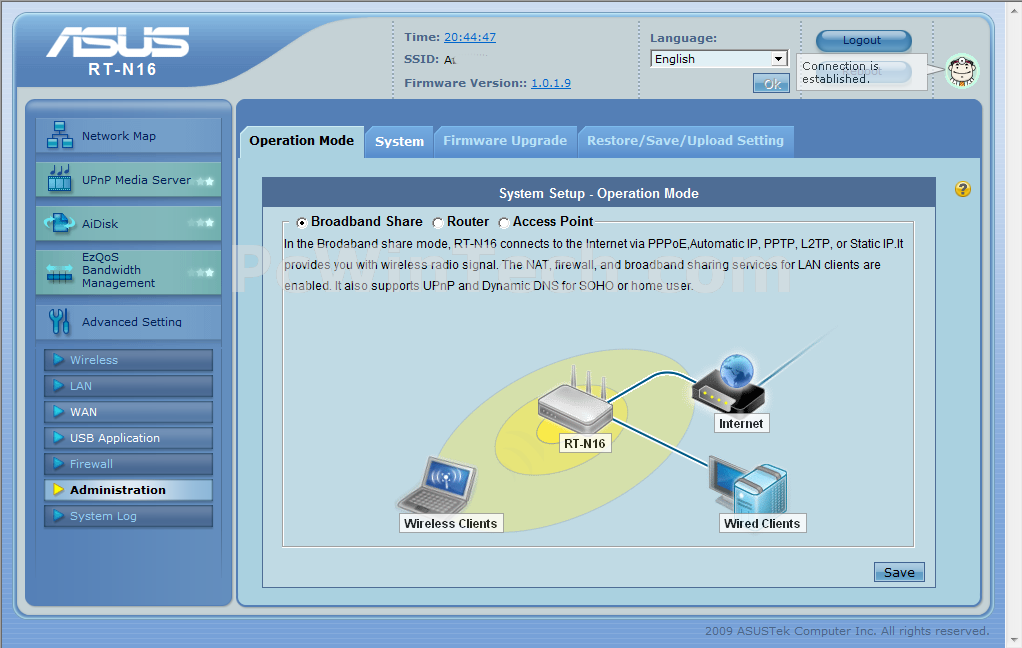
Task: Click the AiDisk label
Action: point(100,224)
